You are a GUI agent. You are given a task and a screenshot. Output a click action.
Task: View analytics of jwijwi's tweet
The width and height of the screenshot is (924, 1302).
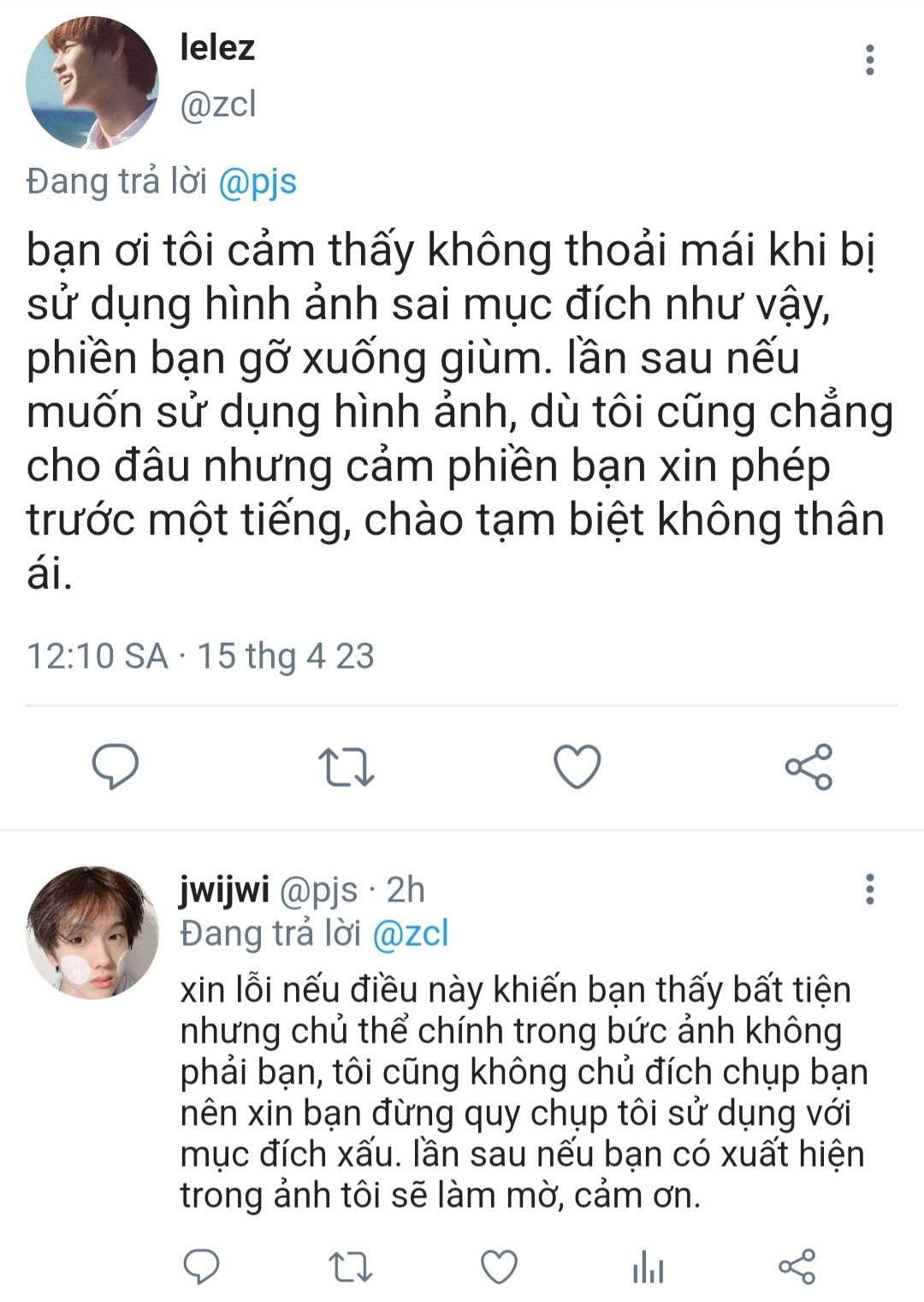click(648, 1268)
